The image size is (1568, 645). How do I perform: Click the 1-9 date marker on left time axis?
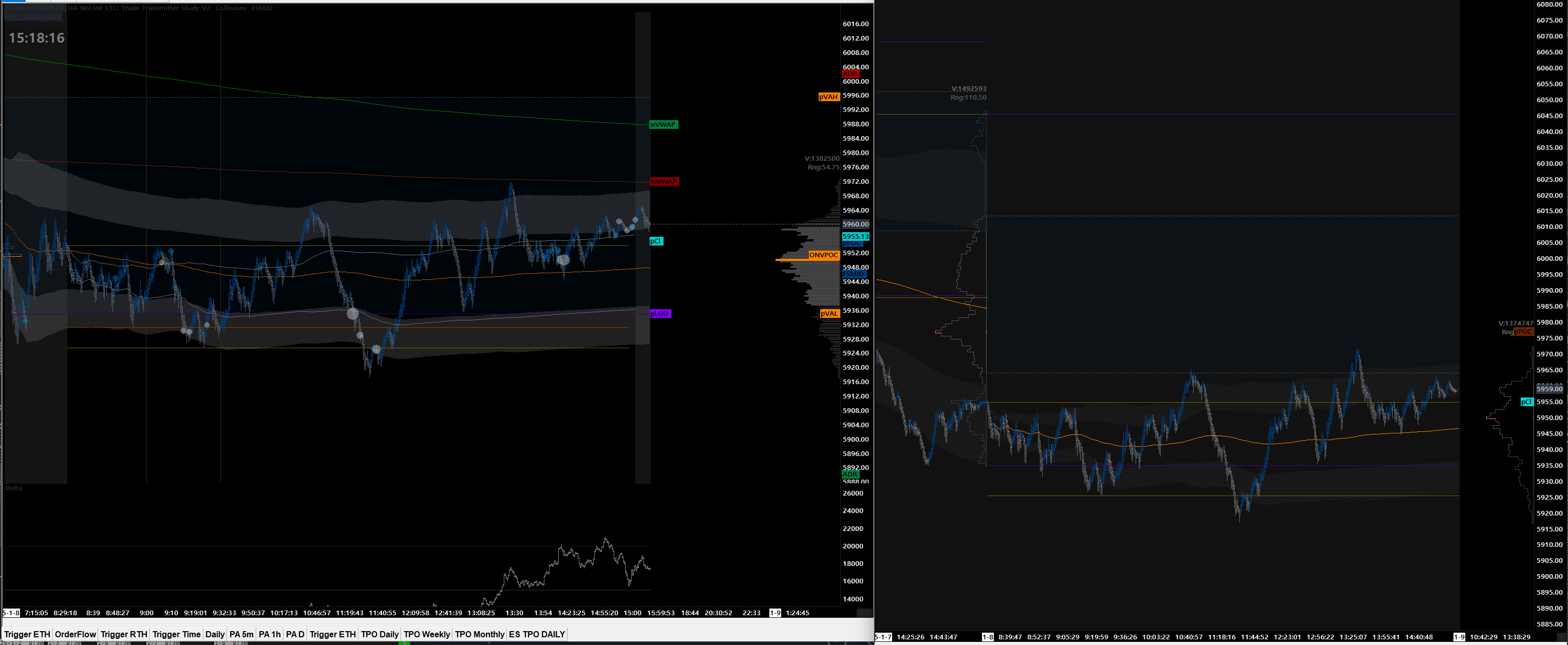[775, 613]
